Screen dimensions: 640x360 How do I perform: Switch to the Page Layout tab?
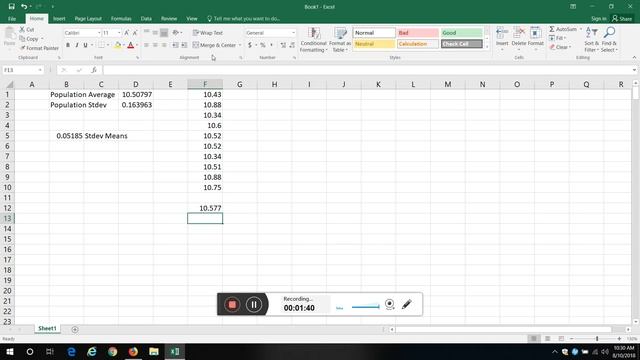[x=88, y=19]
